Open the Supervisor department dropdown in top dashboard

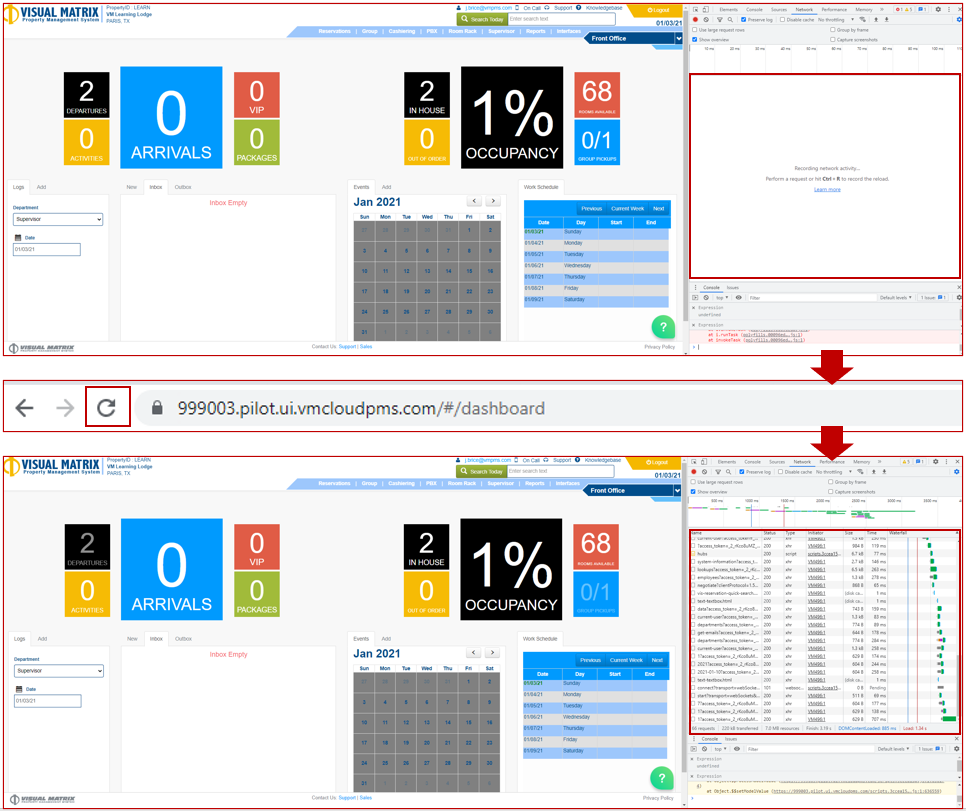tap(58, 219)
